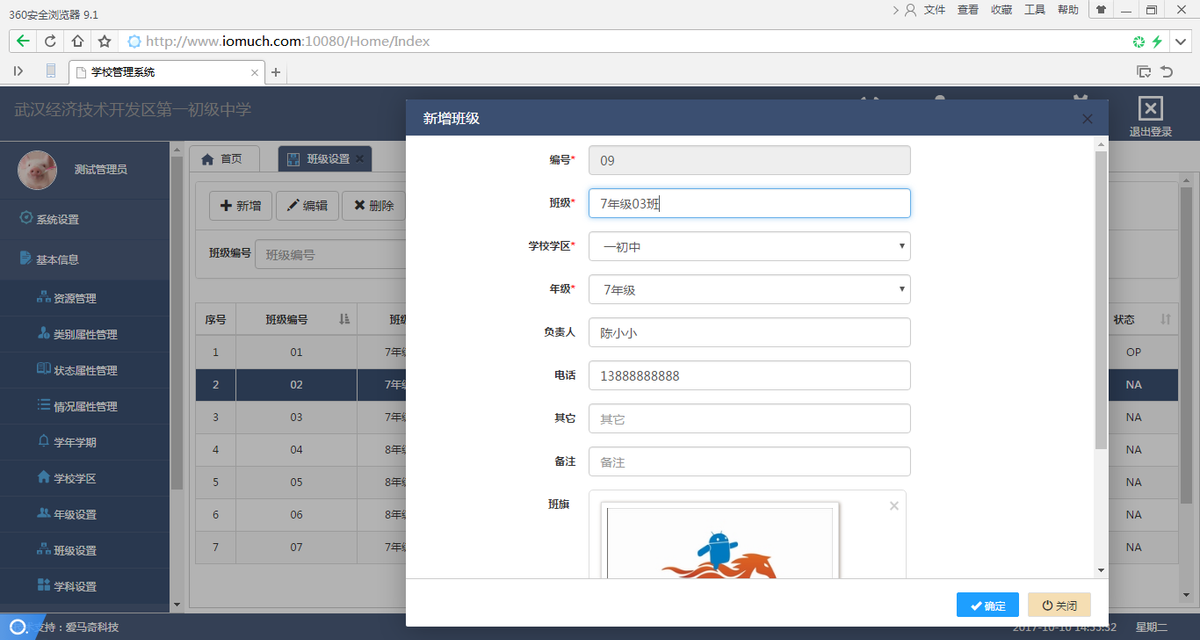Click the green 360 spinner icon in the address bar

click(x=1138, y=42)
